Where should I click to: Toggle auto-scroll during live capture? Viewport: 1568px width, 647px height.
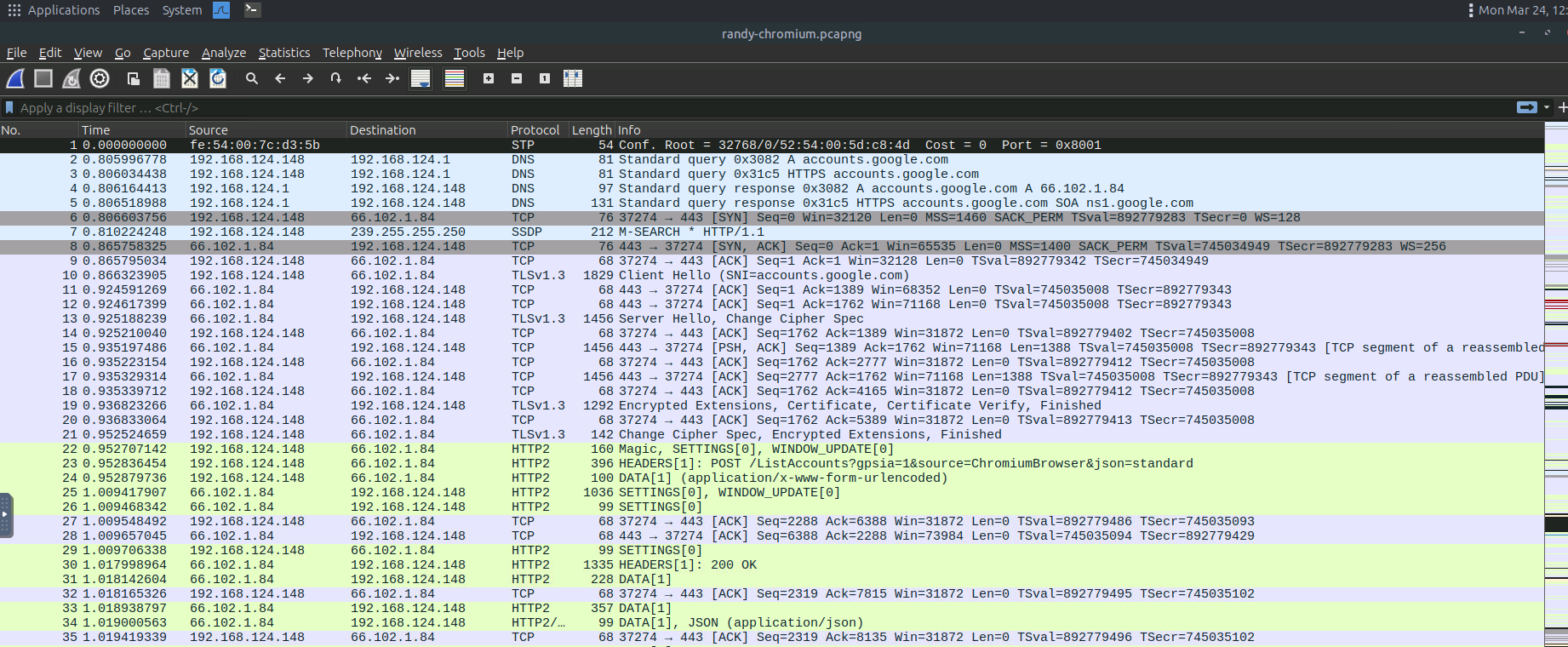tap(421, 78)
